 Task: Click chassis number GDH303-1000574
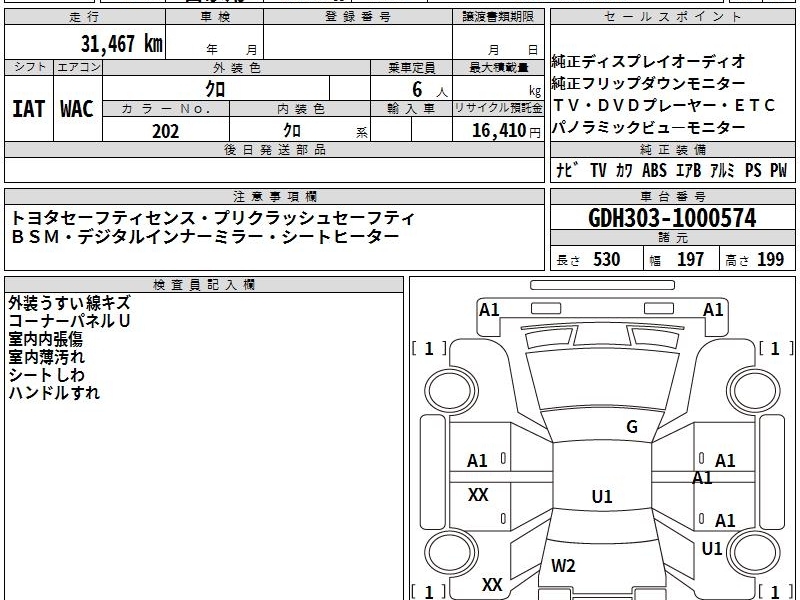click(x=672, y=218)
